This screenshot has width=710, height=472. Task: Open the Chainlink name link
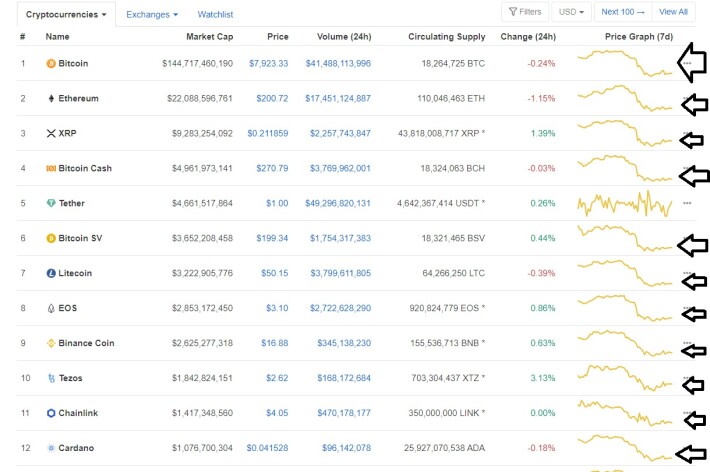pos(78,413)
